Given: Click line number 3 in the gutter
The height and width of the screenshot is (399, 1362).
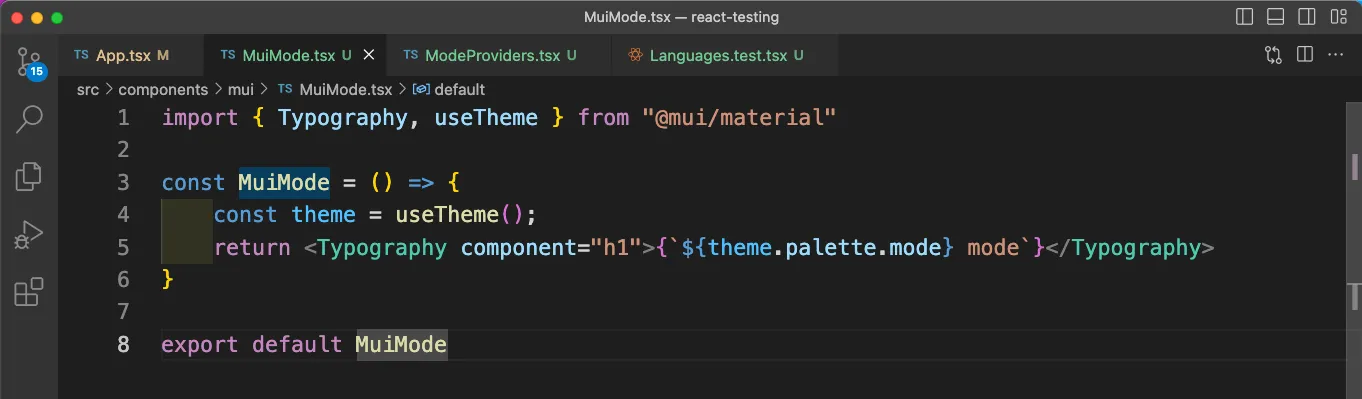Looking at the screenshot, I should tap(123, 182).
